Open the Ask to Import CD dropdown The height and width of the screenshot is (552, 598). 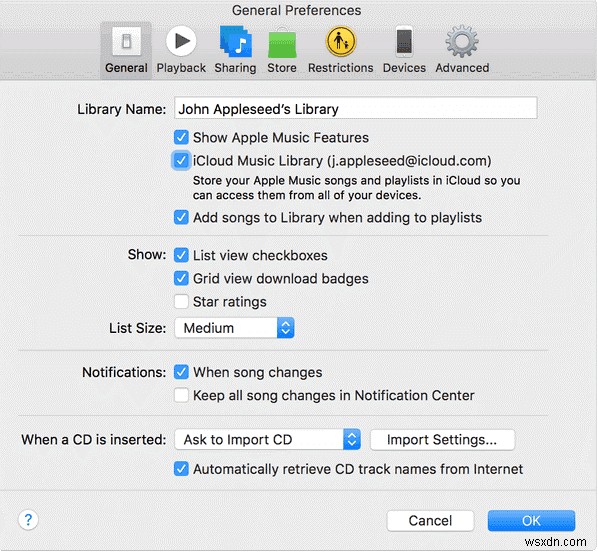[x=267, y=439]
